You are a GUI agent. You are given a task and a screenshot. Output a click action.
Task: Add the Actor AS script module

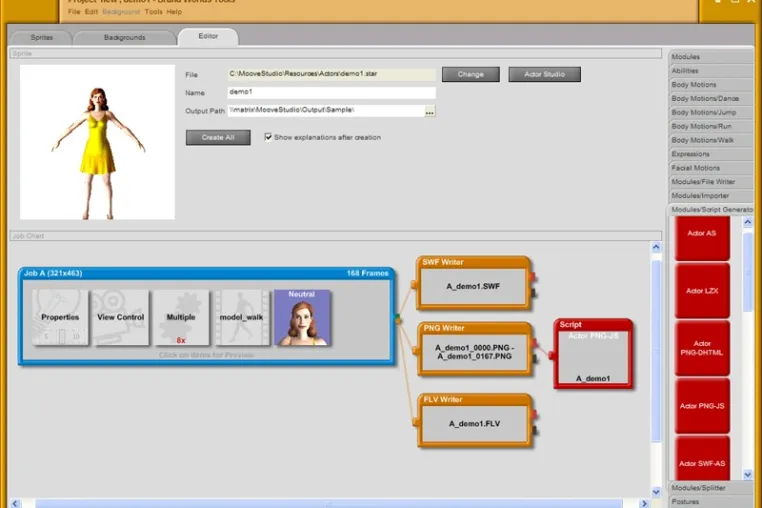pos(702,238)
